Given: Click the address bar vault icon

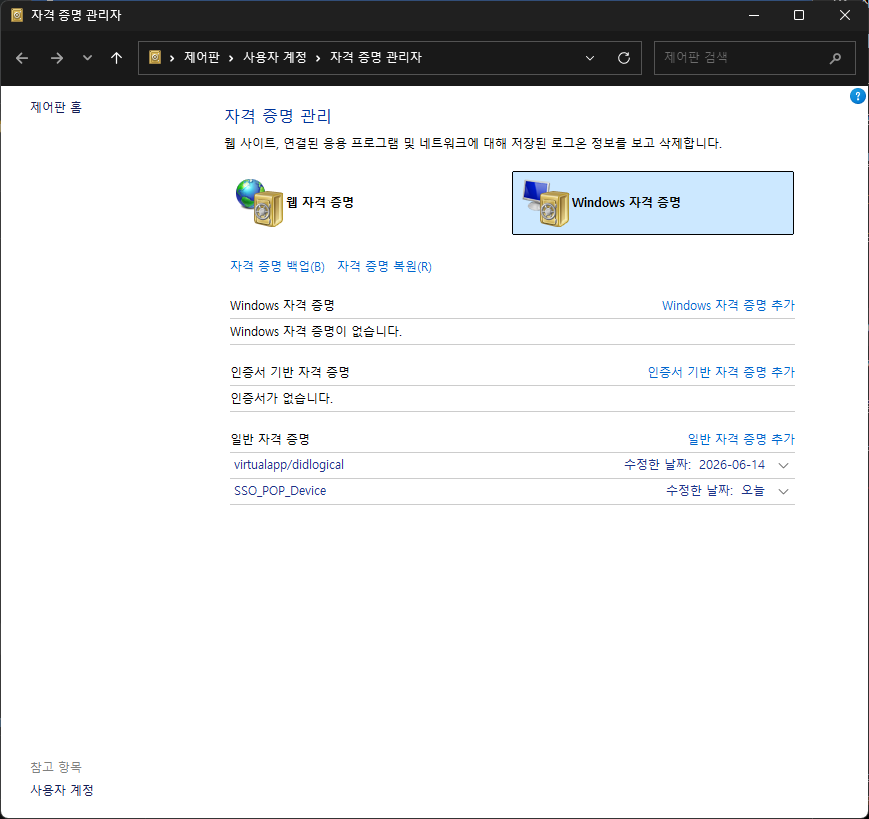Looking at the screenshot, I should (155, 57).
